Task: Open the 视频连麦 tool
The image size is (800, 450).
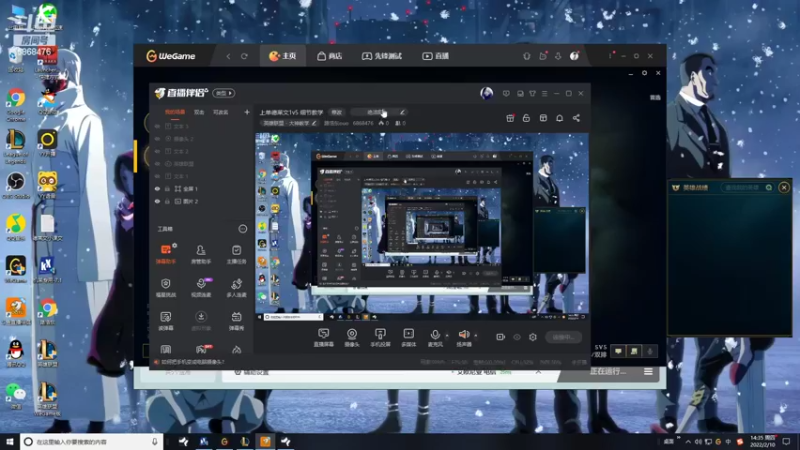Action: pos(201,287)
